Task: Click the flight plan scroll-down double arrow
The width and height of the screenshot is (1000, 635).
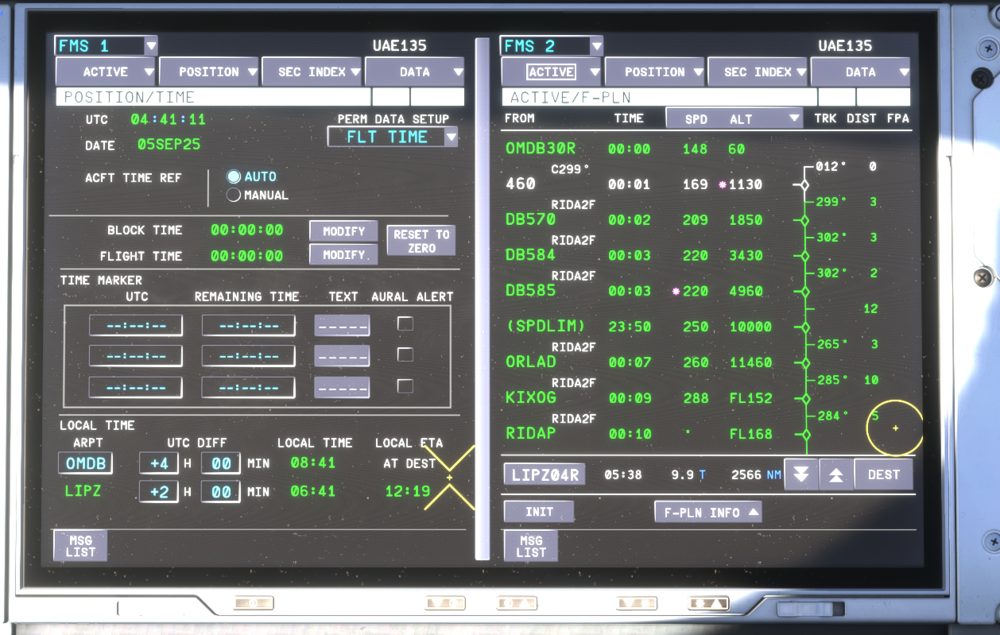Action: (801, 473)
